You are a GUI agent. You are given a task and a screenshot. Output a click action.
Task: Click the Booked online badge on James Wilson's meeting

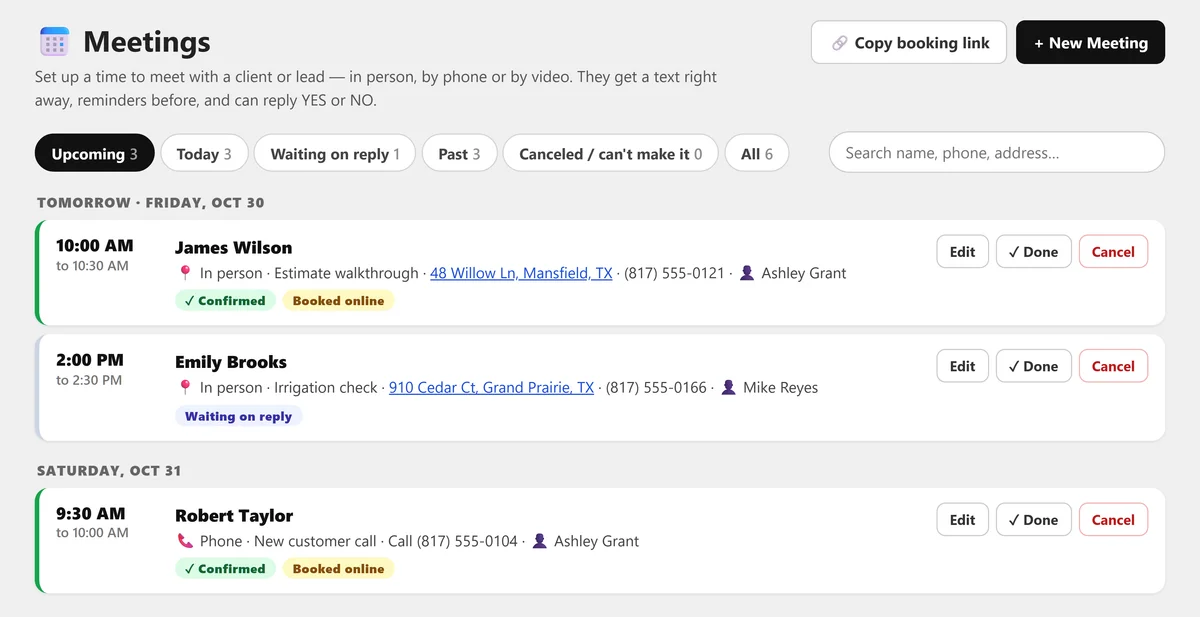click(x=338, y=301)
